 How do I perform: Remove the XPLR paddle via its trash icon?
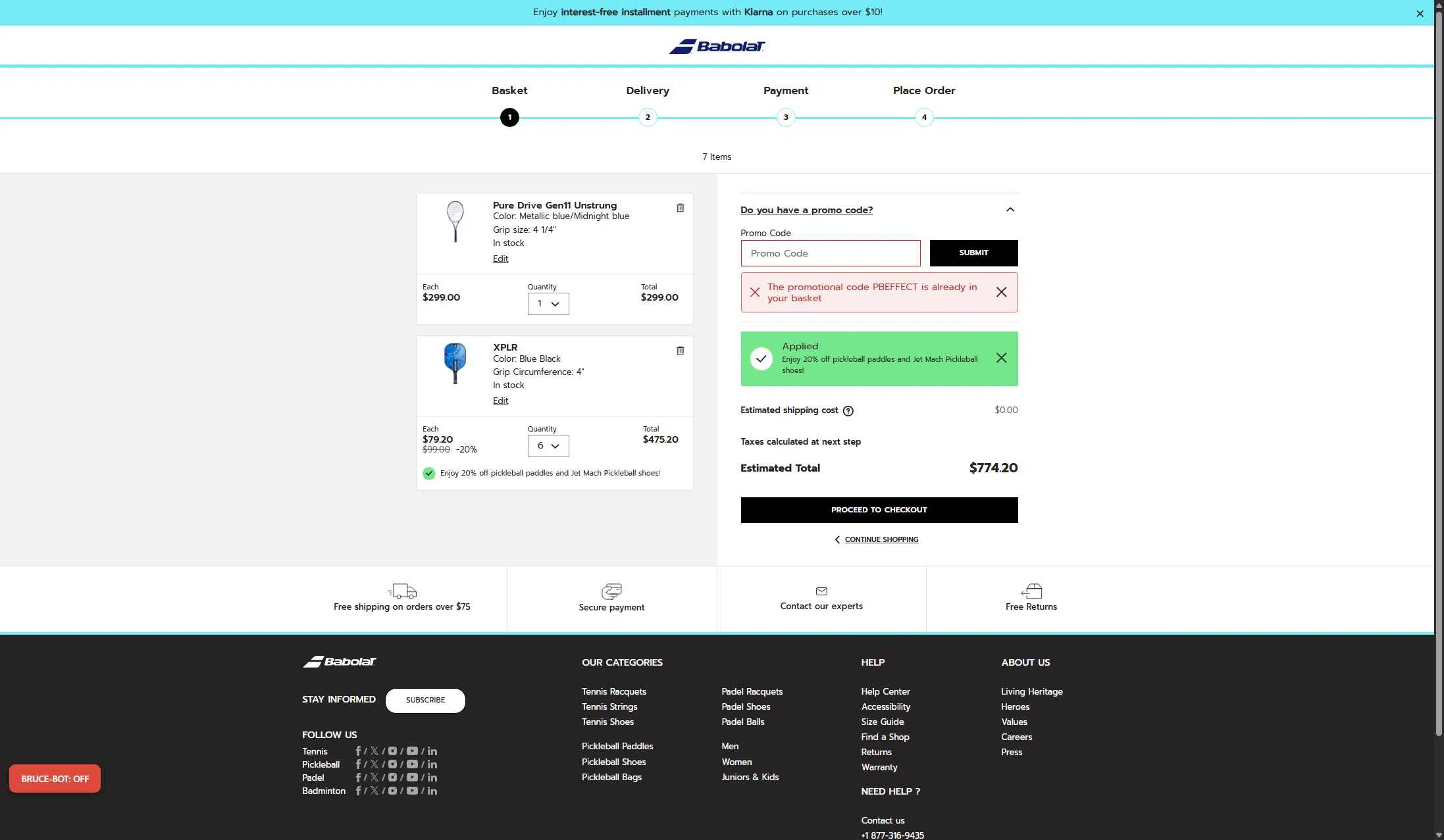tap(681, 351)
